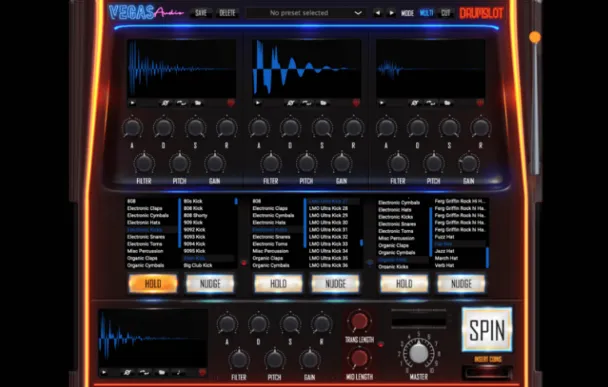
Task: Select LMO Ultra Kick 30 sample
Action: (x=328, y=223)
